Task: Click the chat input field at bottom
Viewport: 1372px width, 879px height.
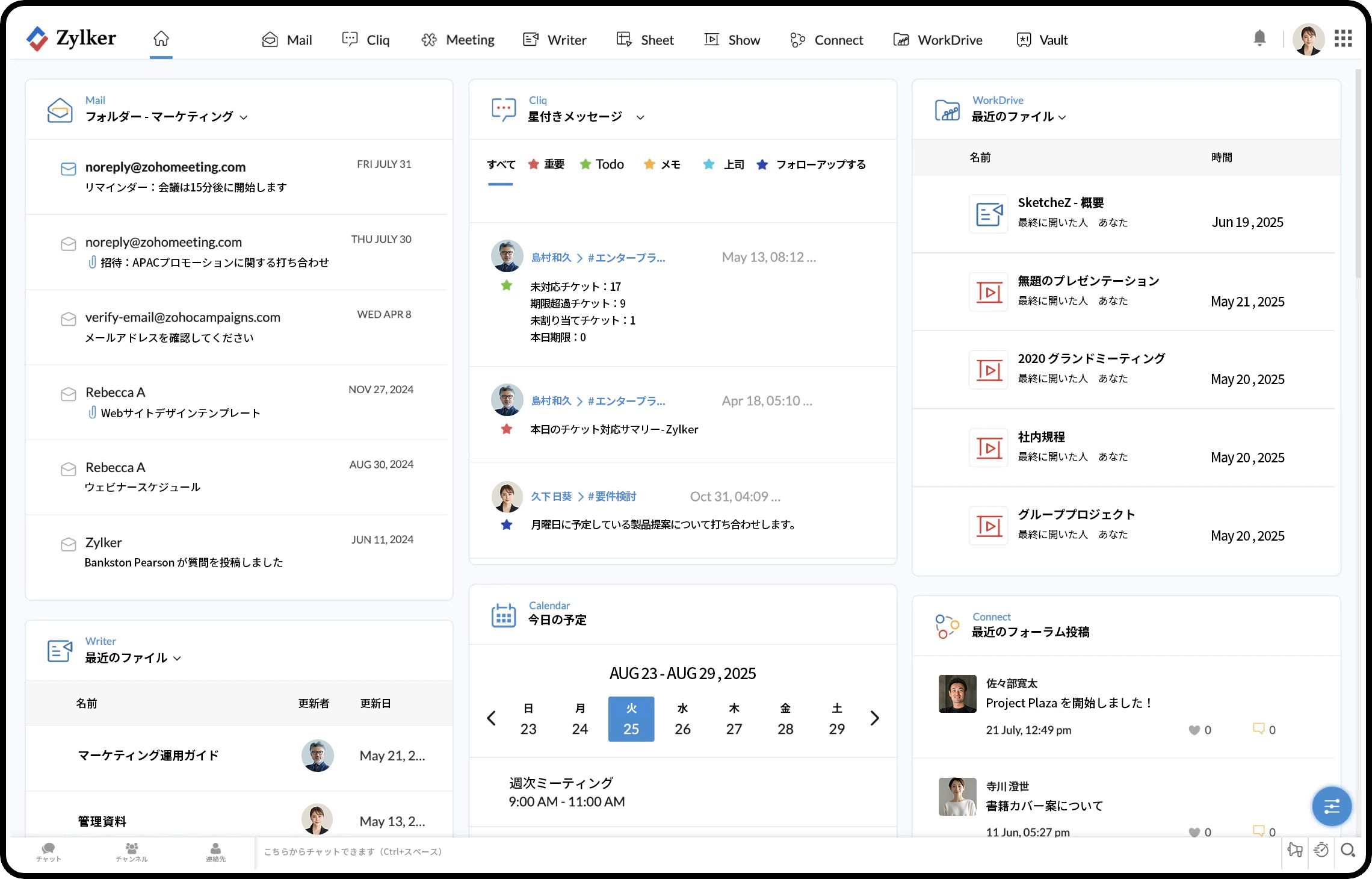Action: [767, 852]
